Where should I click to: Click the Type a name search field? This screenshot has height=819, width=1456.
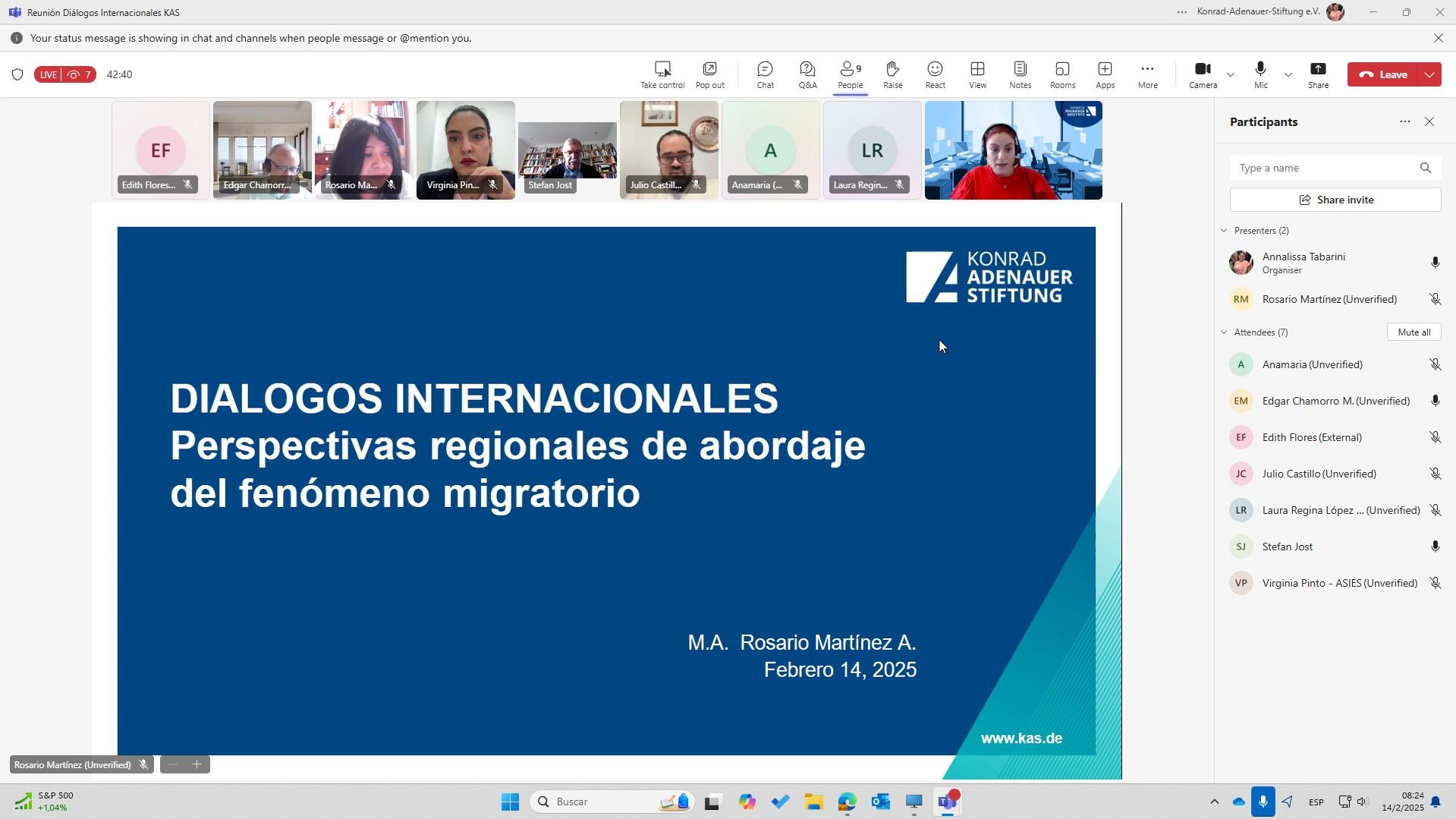[x=1324, y=168]
